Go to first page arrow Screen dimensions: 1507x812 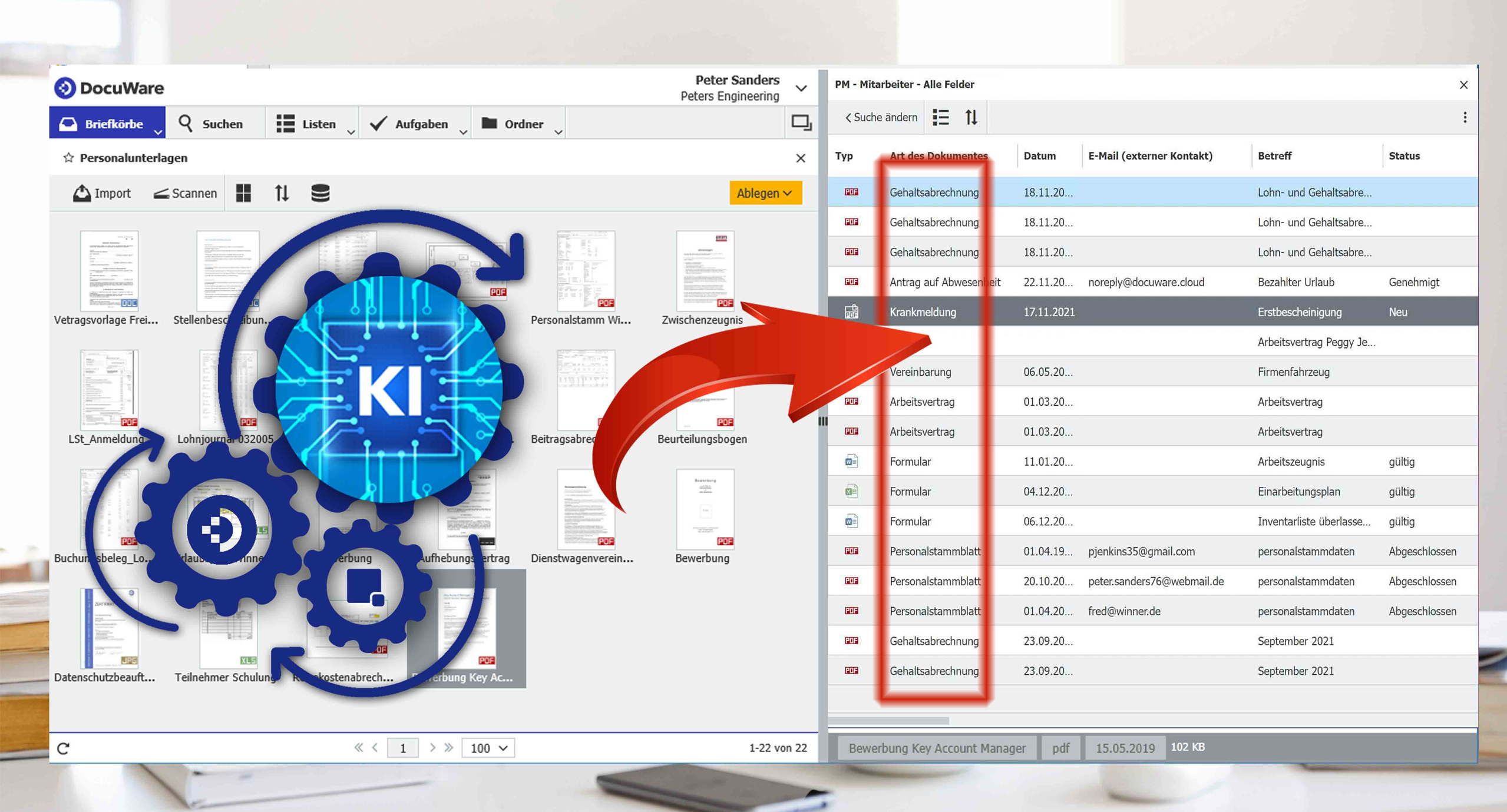358,747
